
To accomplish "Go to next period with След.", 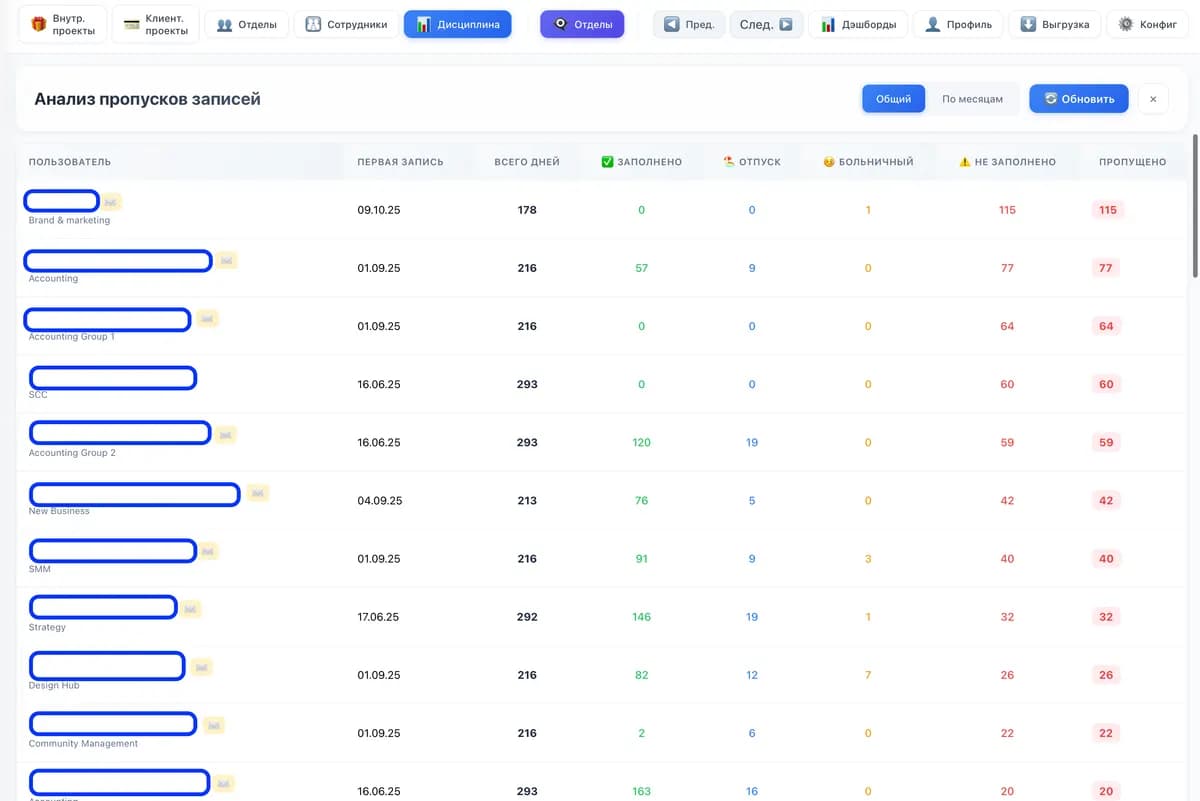I will (x=766, y=24).
